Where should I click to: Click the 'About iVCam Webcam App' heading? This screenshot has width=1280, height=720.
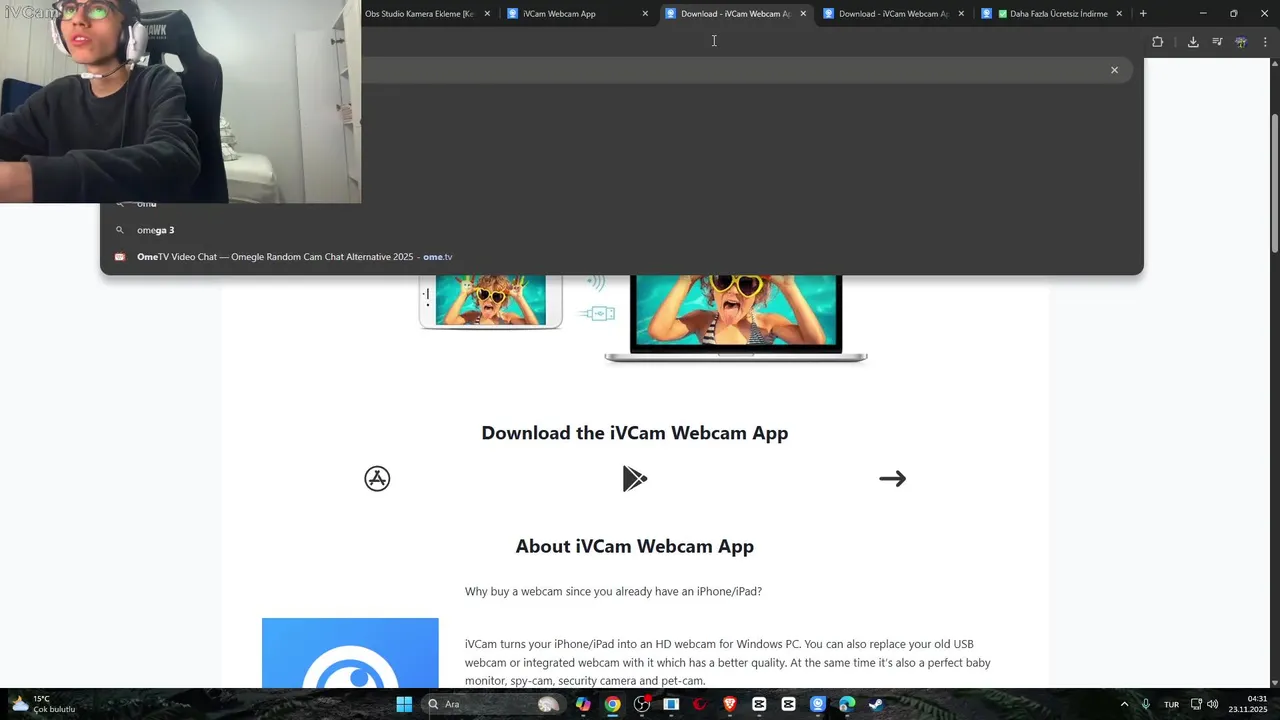click(x=635, y=546)
